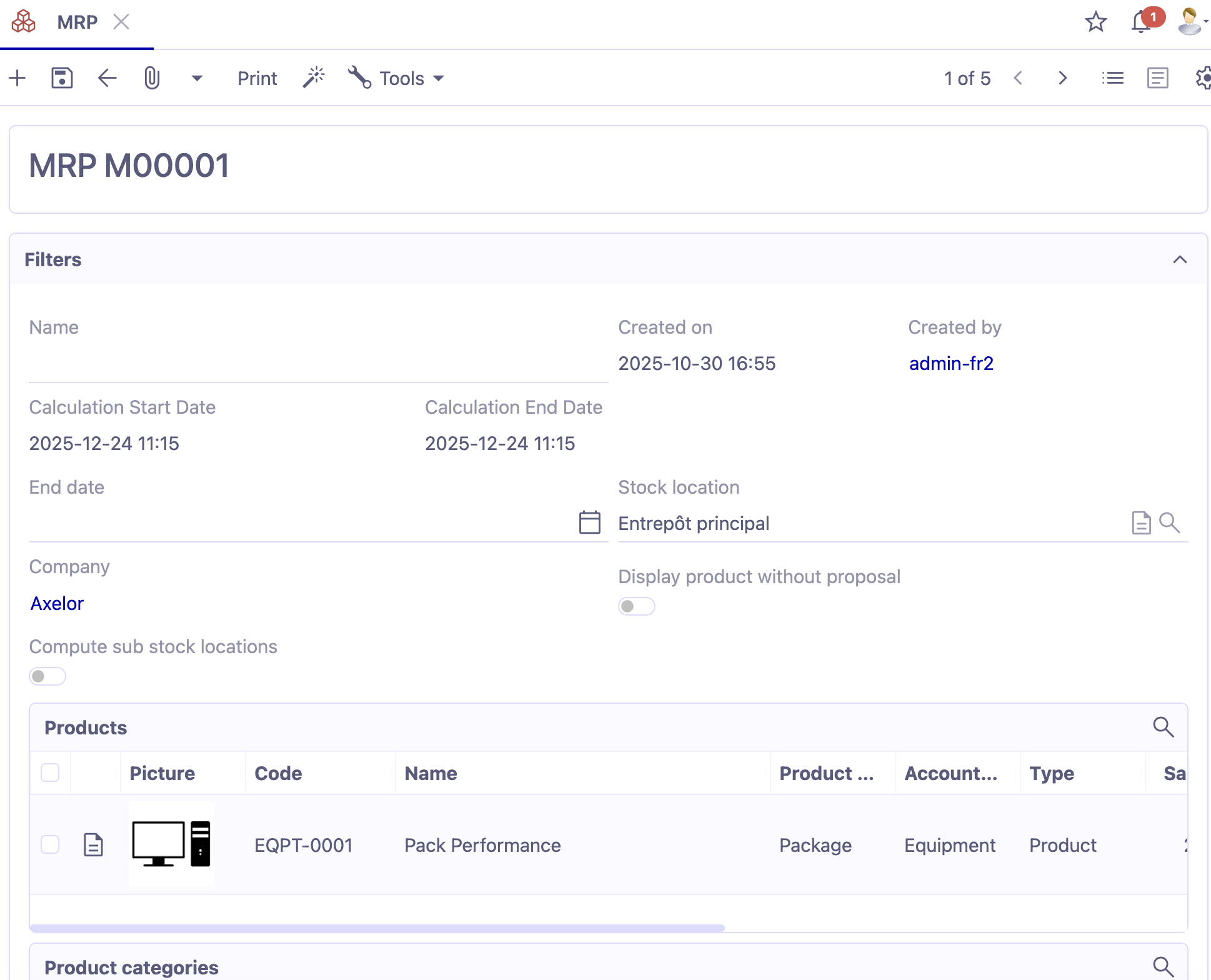Create a new MRP record with the plus icon
1211x980 pixels.
(x=17, y=77)
